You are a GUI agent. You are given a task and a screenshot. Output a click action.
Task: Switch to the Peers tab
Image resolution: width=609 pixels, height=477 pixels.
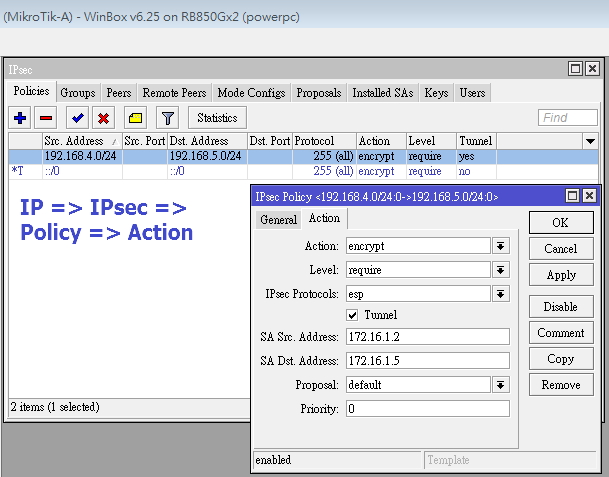pyautogui.click(x=119, y=93)
